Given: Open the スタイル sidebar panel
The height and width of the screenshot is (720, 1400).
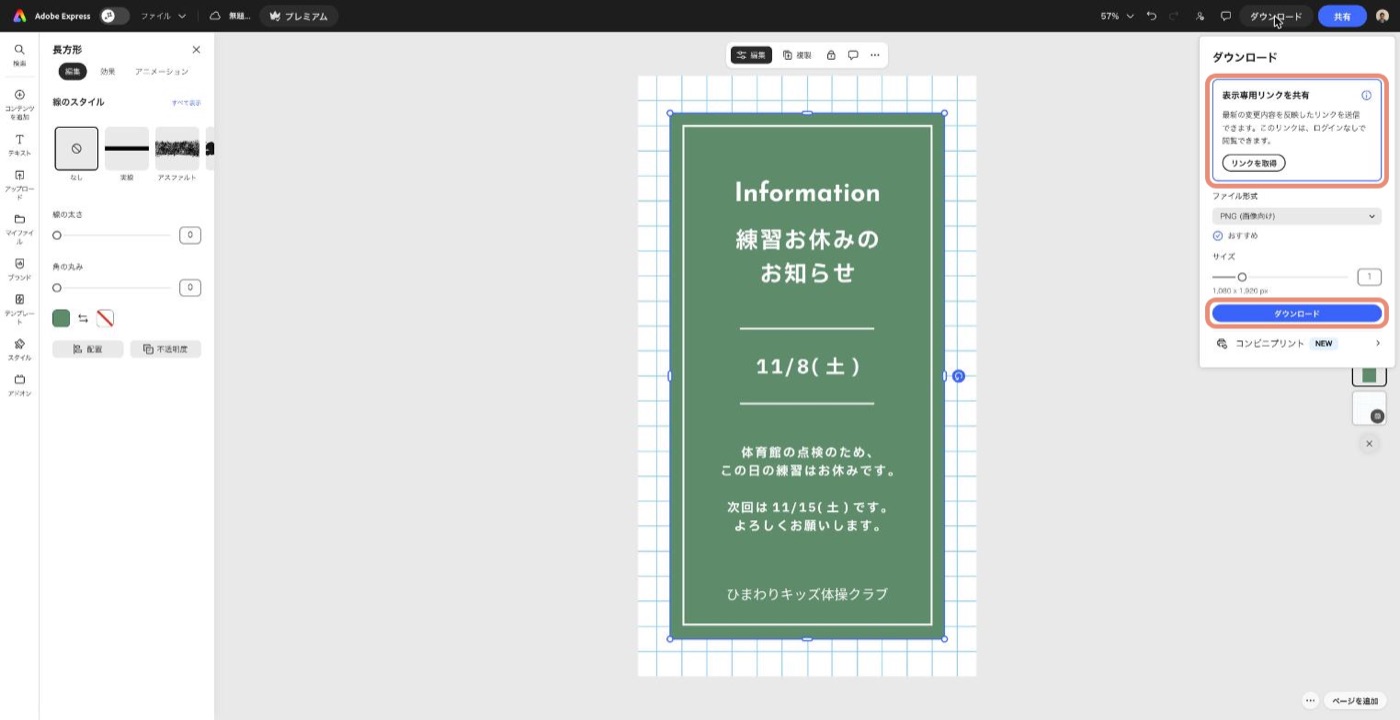Looking at the screenshot, I should coord(19,349).
